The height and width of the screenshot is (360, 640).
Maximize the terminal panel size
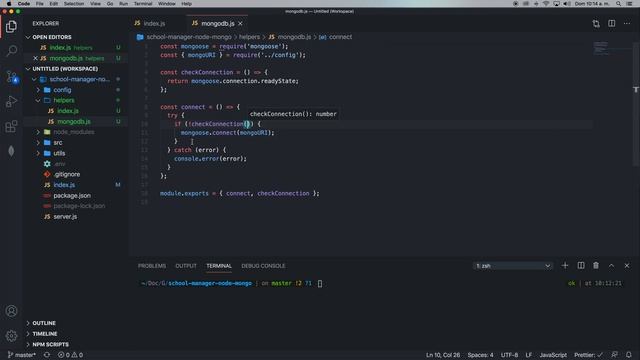pos(611,266)
